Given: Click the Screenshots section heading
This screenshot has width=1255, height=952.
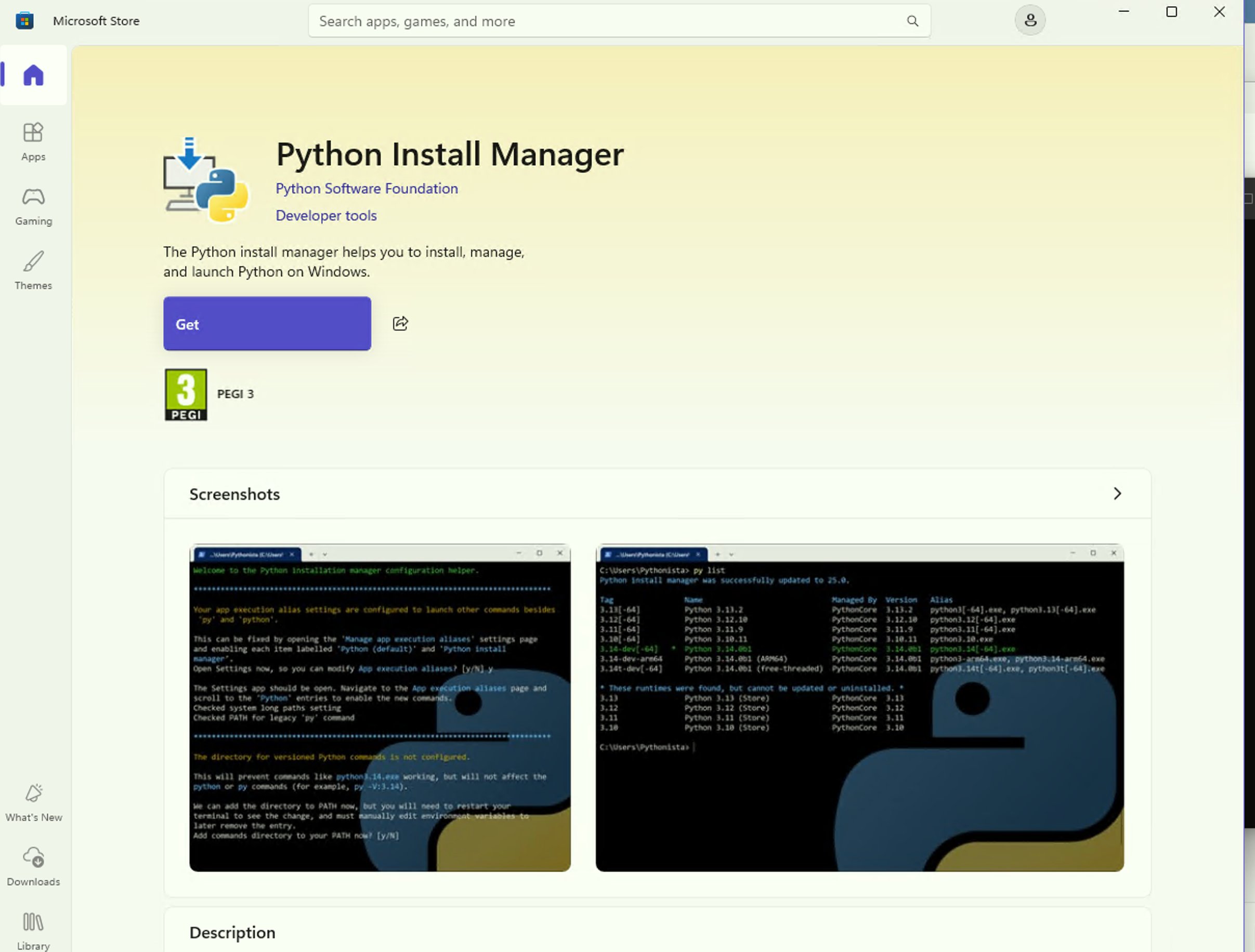Looking at the screenshot, I should coord(235,494).
